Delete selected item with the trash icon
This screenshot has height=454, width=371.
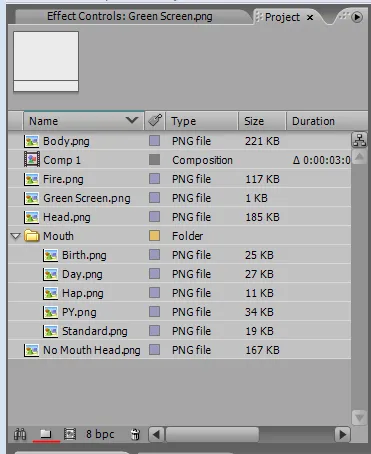pyautogui.click(x=135, y=434)
